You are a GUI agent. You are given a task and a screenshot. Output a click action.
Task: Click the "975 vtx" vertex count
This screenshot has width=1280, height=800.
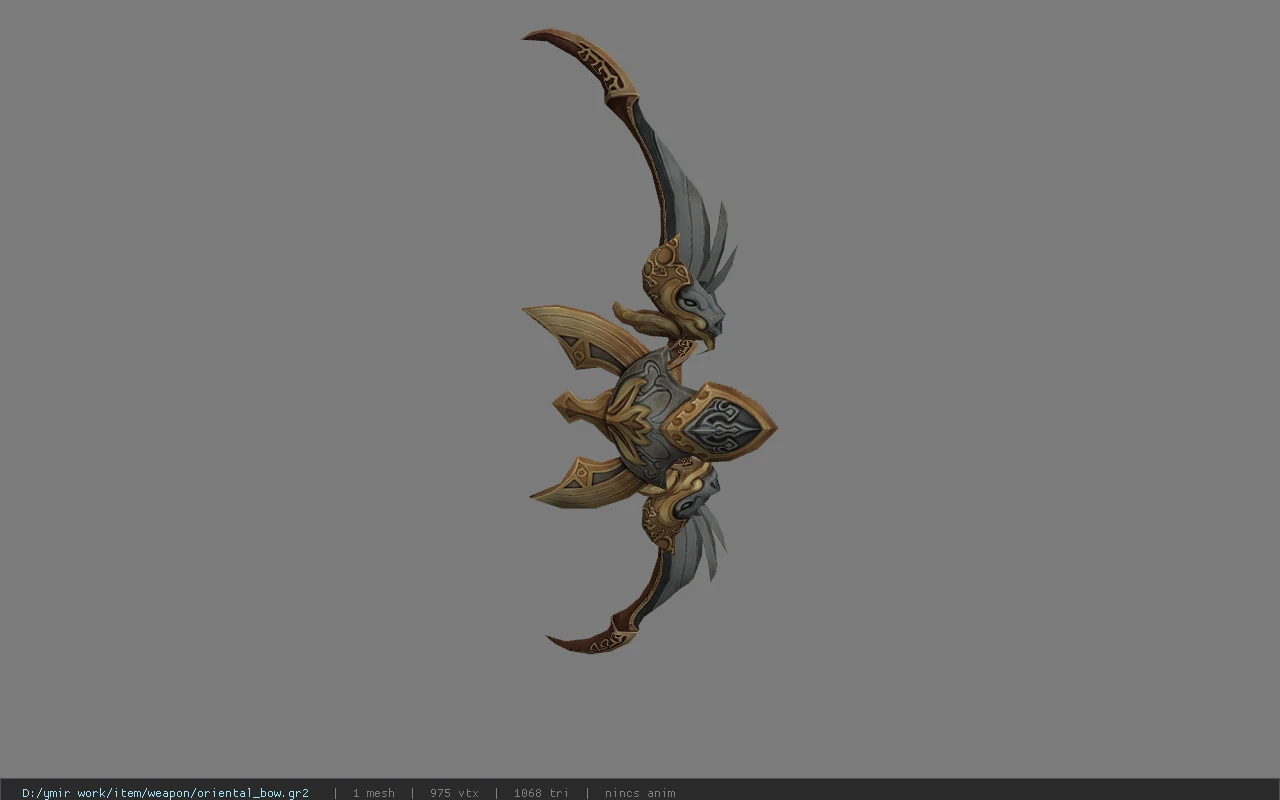[x=454, y=793]
